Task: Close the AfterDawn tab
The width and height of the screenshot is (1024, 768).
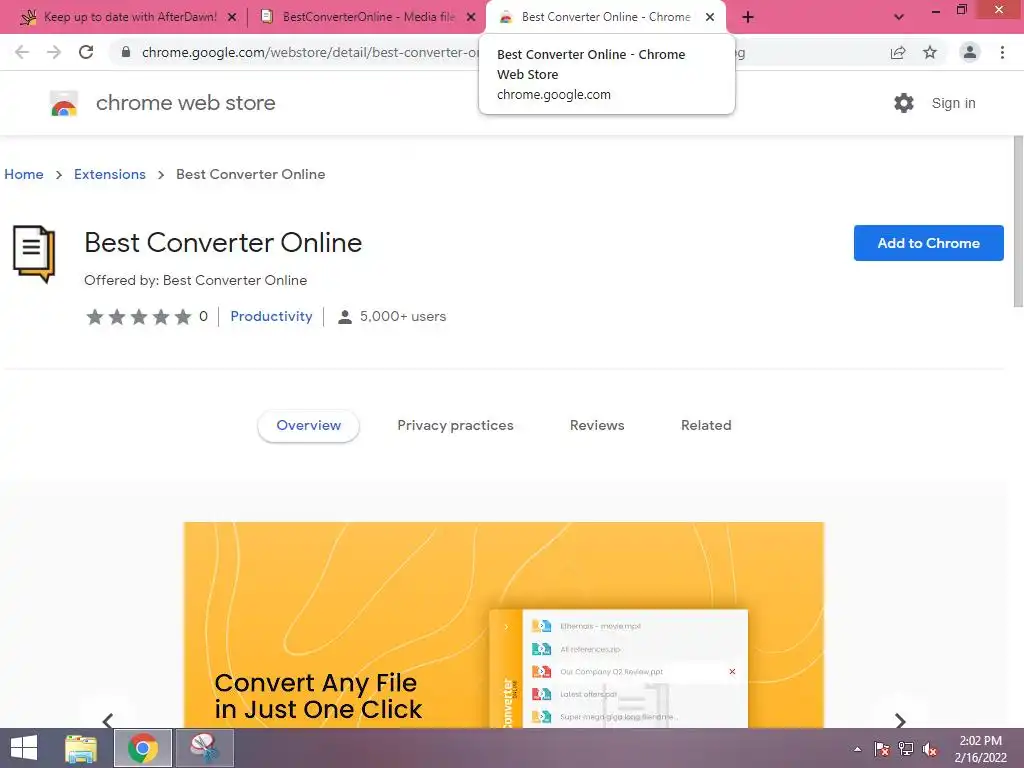Action: point(232,17)
